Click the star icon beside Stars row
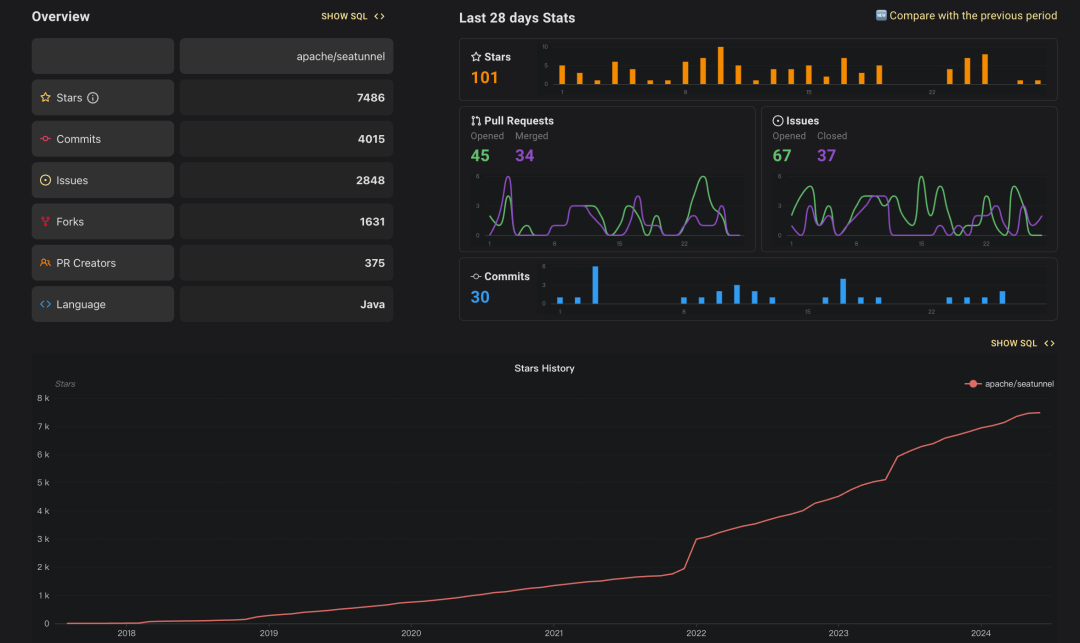This screenshot has height=643, width=1080. [46, 98]
